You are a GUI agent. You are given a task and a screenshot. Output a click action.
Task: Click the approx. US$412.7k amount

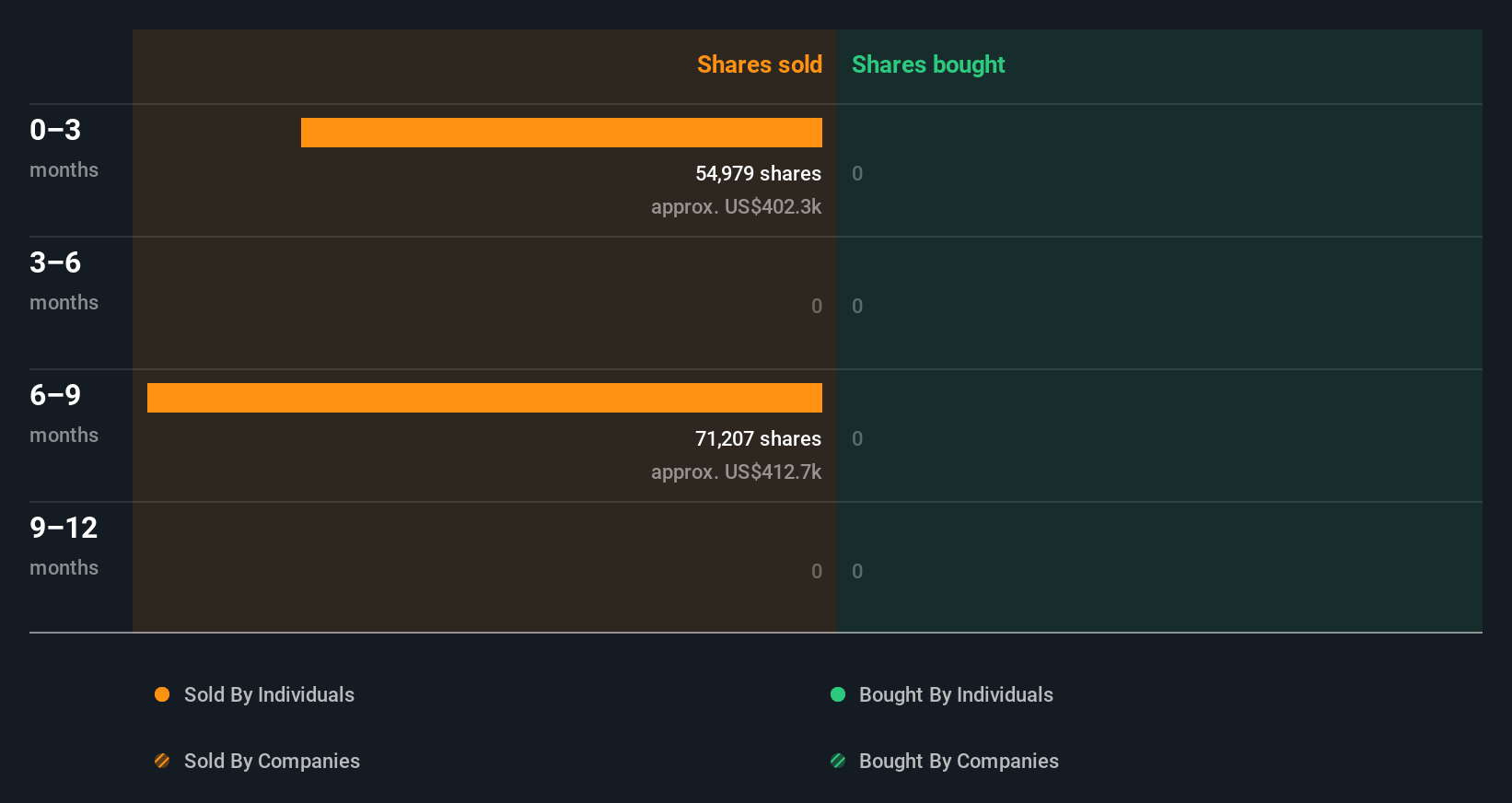tap(736, 471)
